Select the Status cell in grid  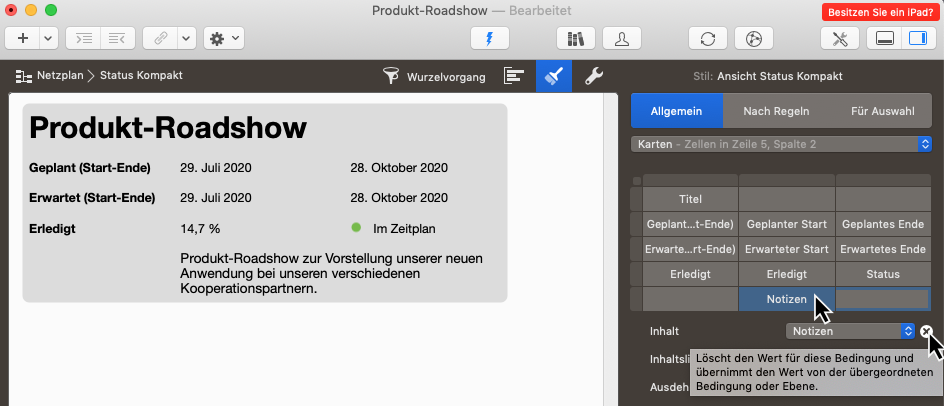point(883,275)
